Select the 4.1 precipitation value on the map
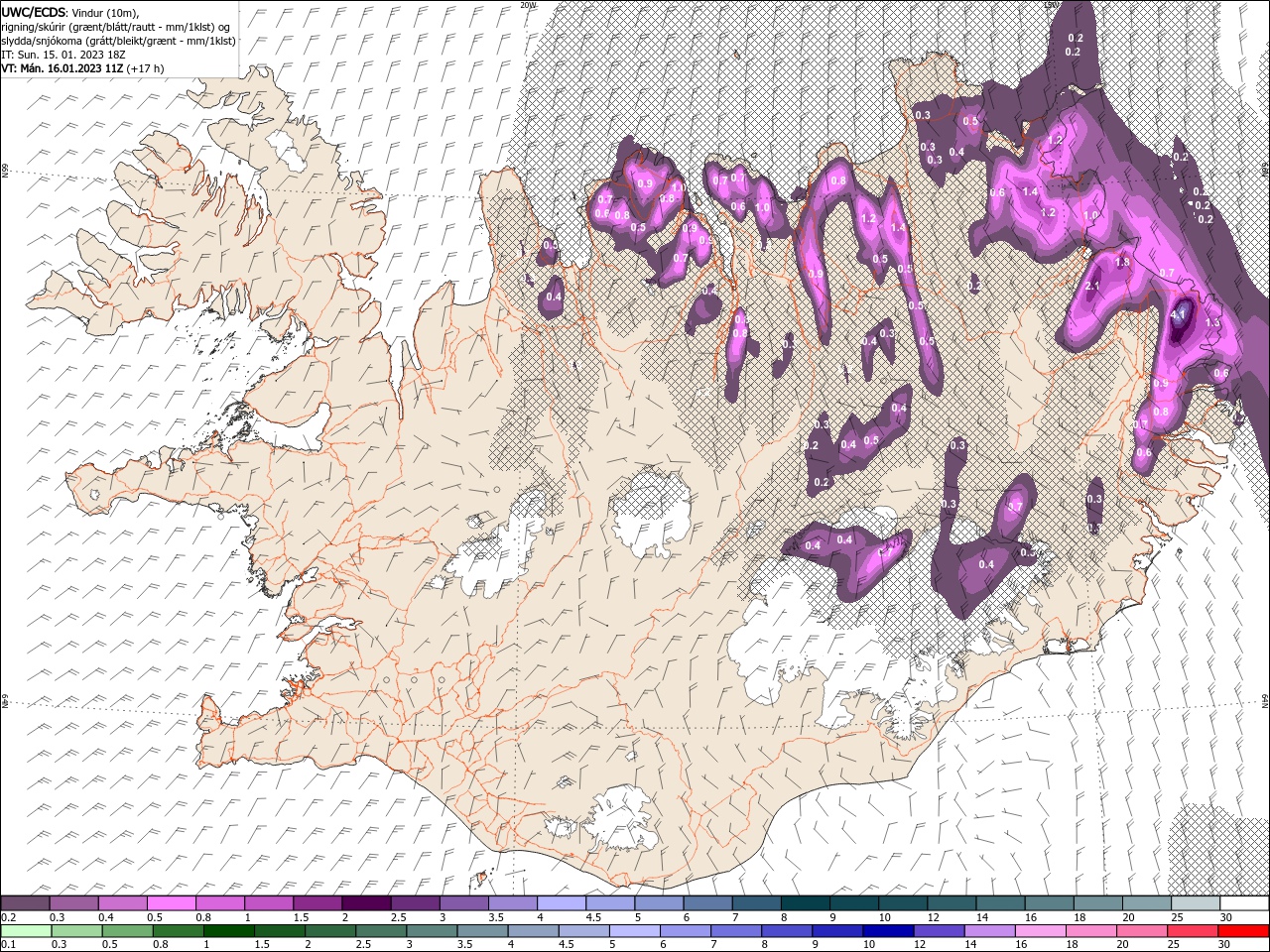The image size is (1270, 952). point(1179,314)
